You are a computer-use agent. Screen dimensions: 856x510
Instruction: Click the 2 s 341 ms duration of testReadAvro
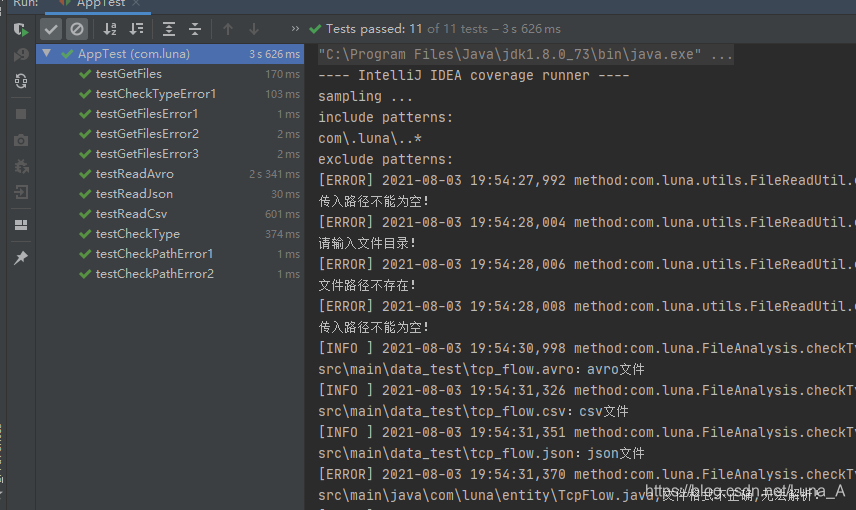tap(275, 174)
